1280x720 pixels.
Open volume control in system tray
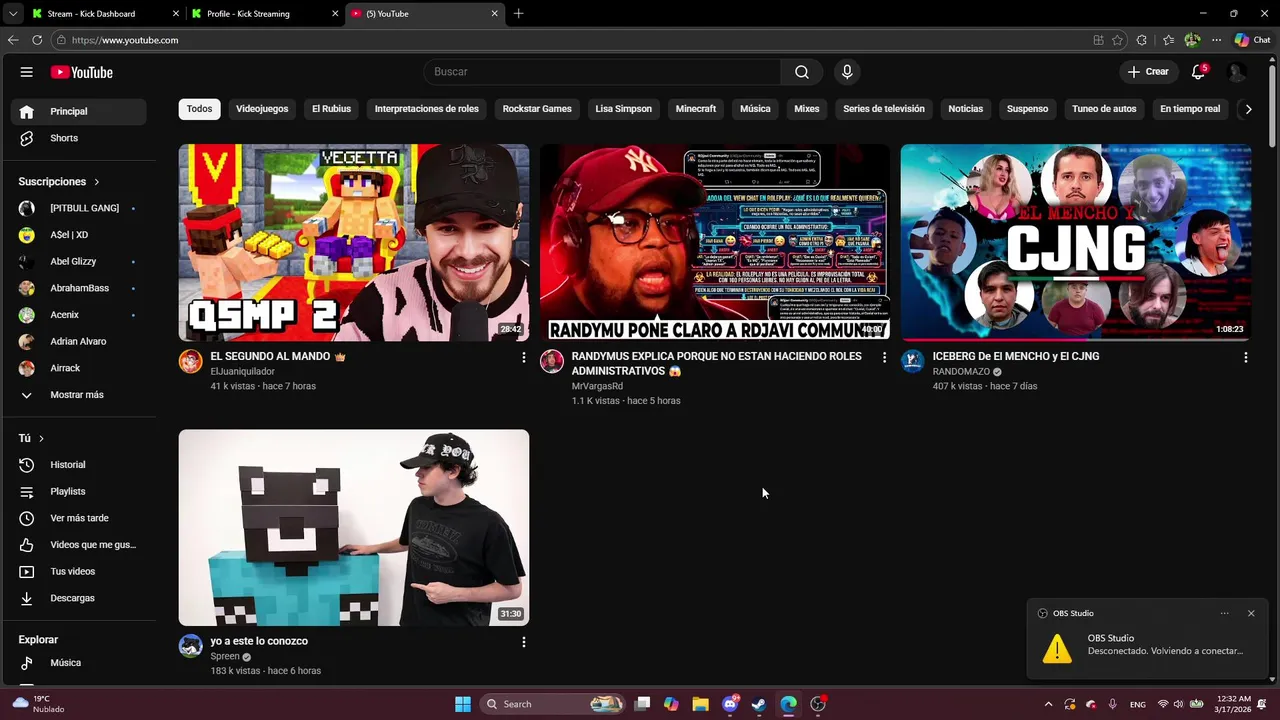click(1178, 704)
